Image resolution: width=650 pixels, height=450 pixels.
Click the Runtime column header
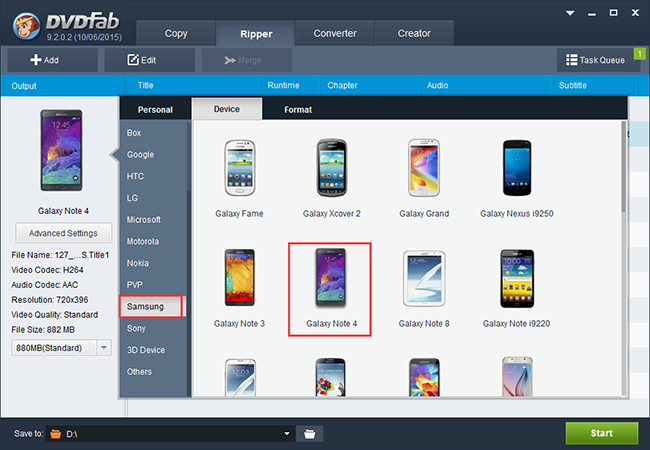point(283,85)
